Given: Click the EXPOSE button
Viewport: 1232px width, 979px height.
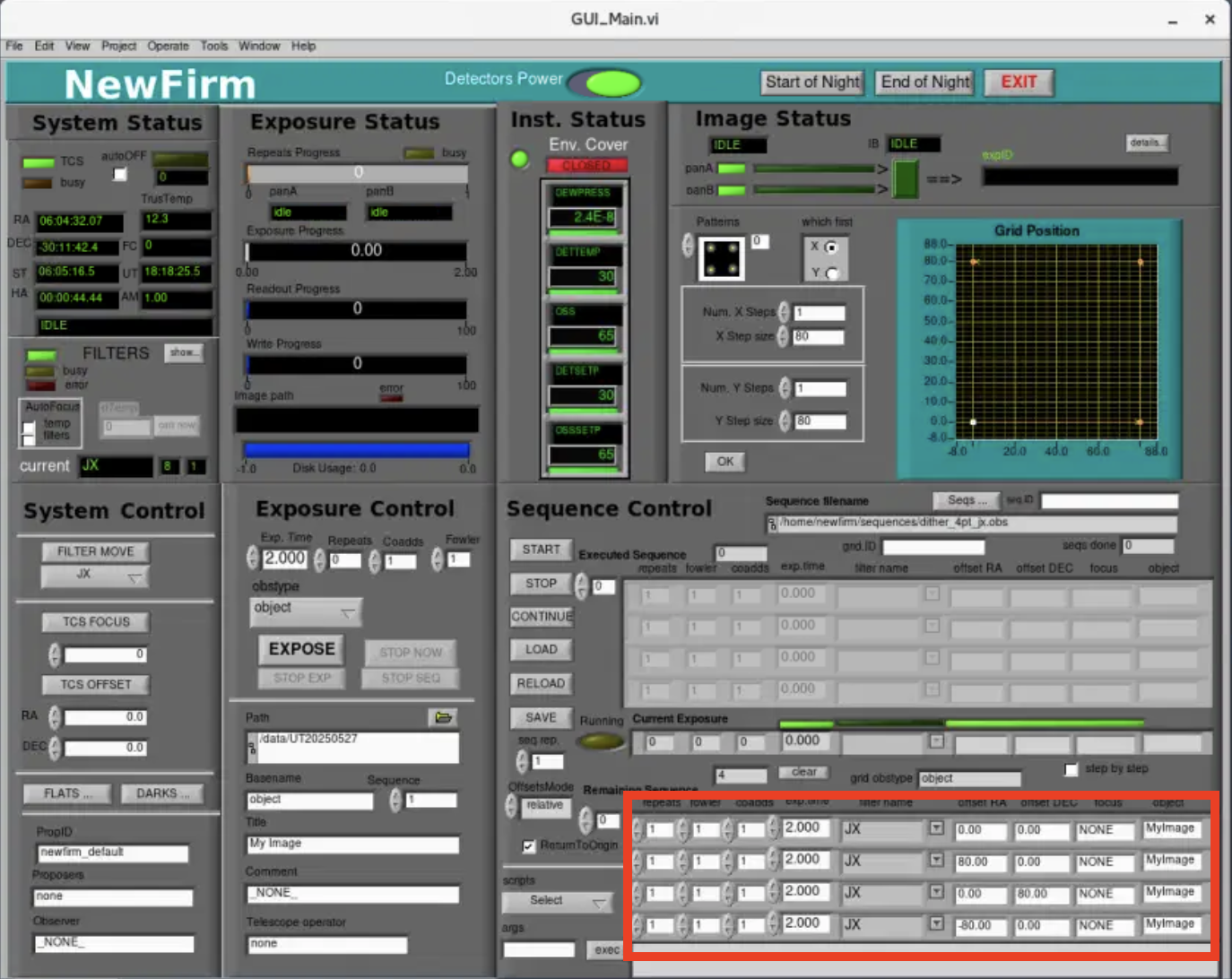Looking at the screenshot, I should (x=301, y=649).
